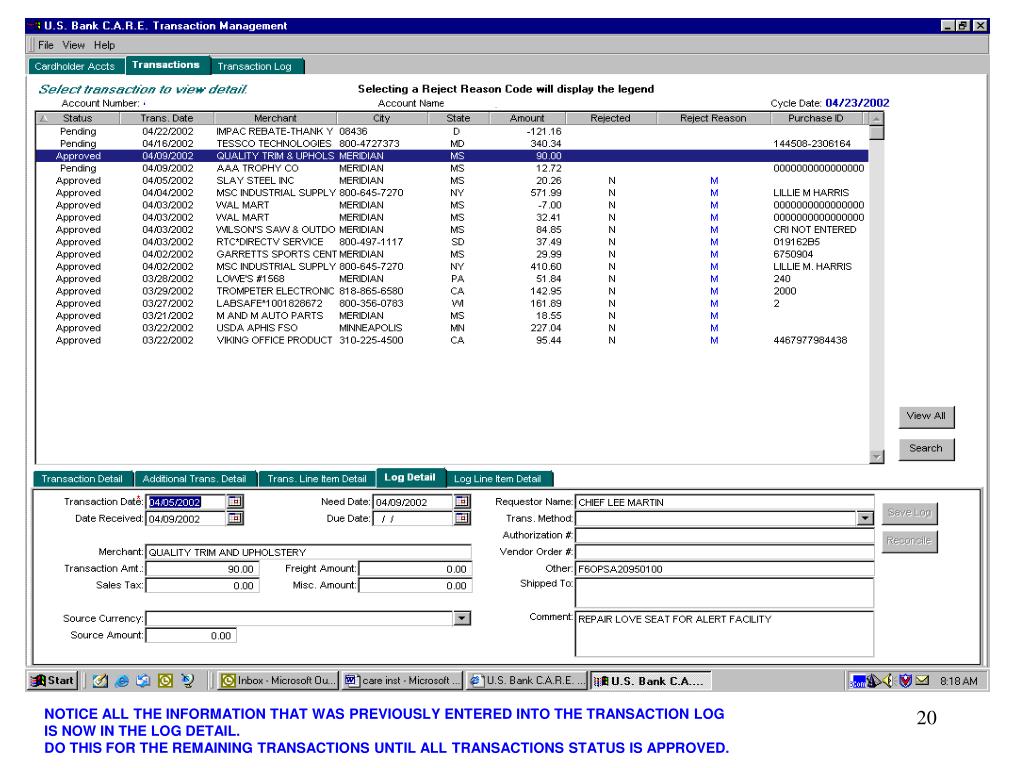The width and height of the screenshot is (1024, 768).
Task: Select the USDA APHIS FSO transaction row
Action: pos(452,328)
